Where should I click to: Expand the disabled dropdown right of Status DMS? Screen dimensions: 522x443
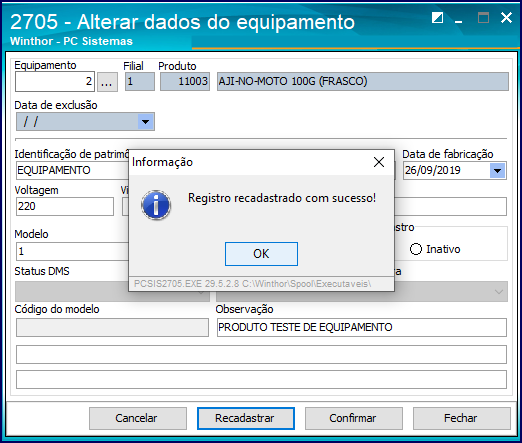tap(499, 292)
